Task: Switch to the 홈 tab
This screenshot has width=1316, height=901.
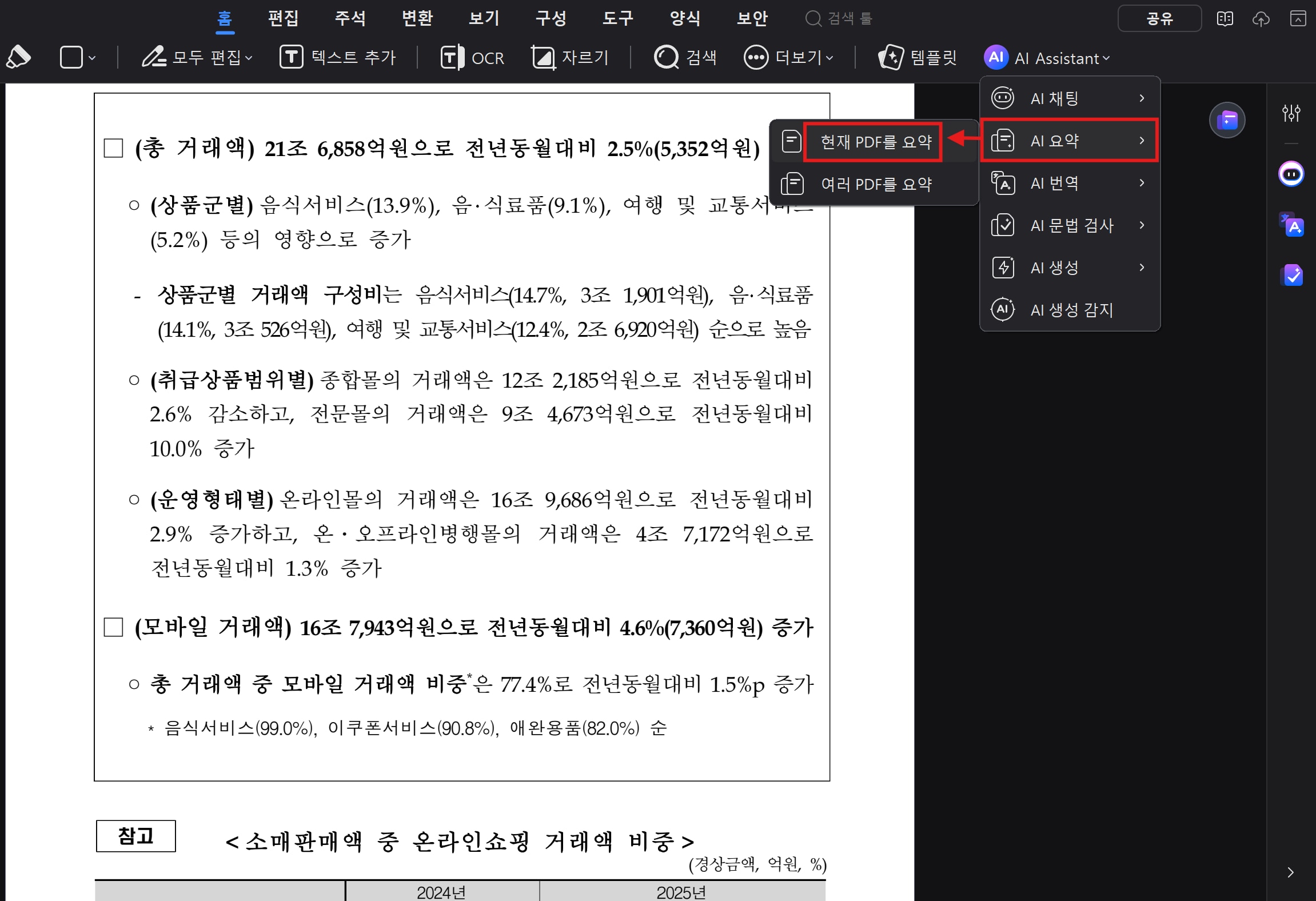Action: coord(224,18)
